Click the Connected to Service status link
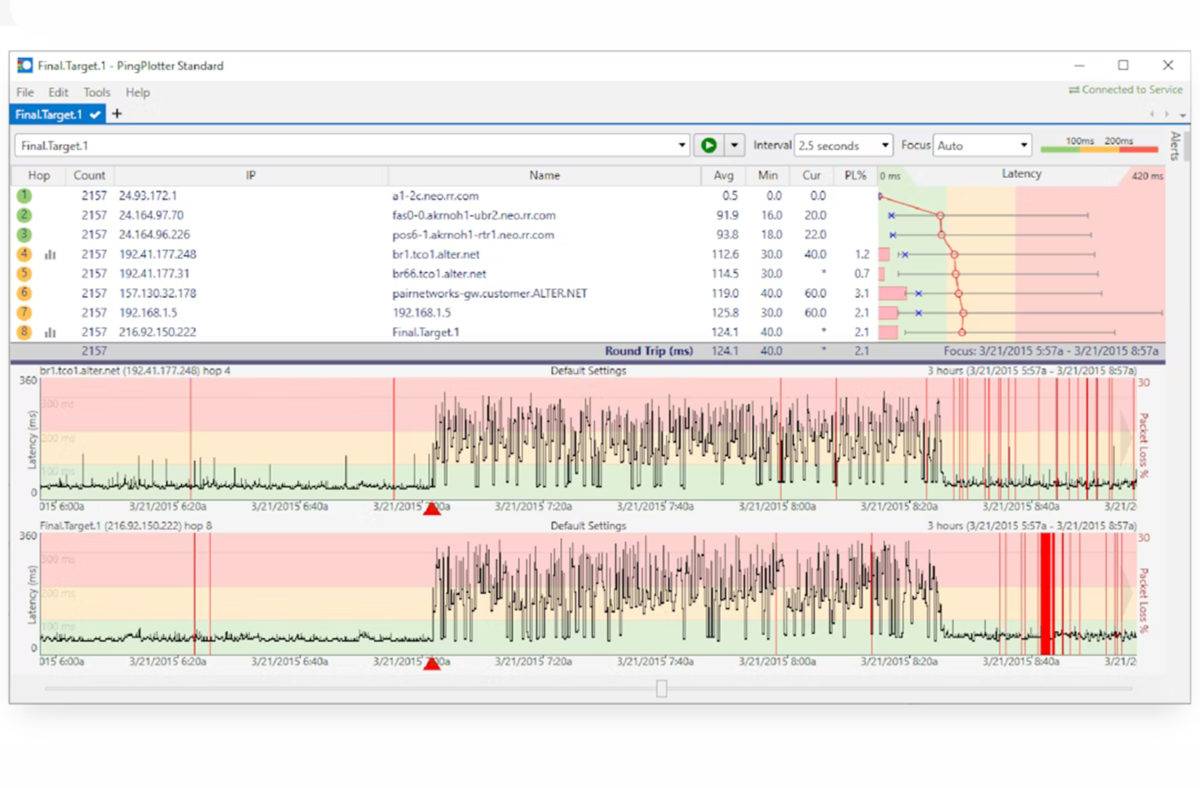 point(1125,90)
